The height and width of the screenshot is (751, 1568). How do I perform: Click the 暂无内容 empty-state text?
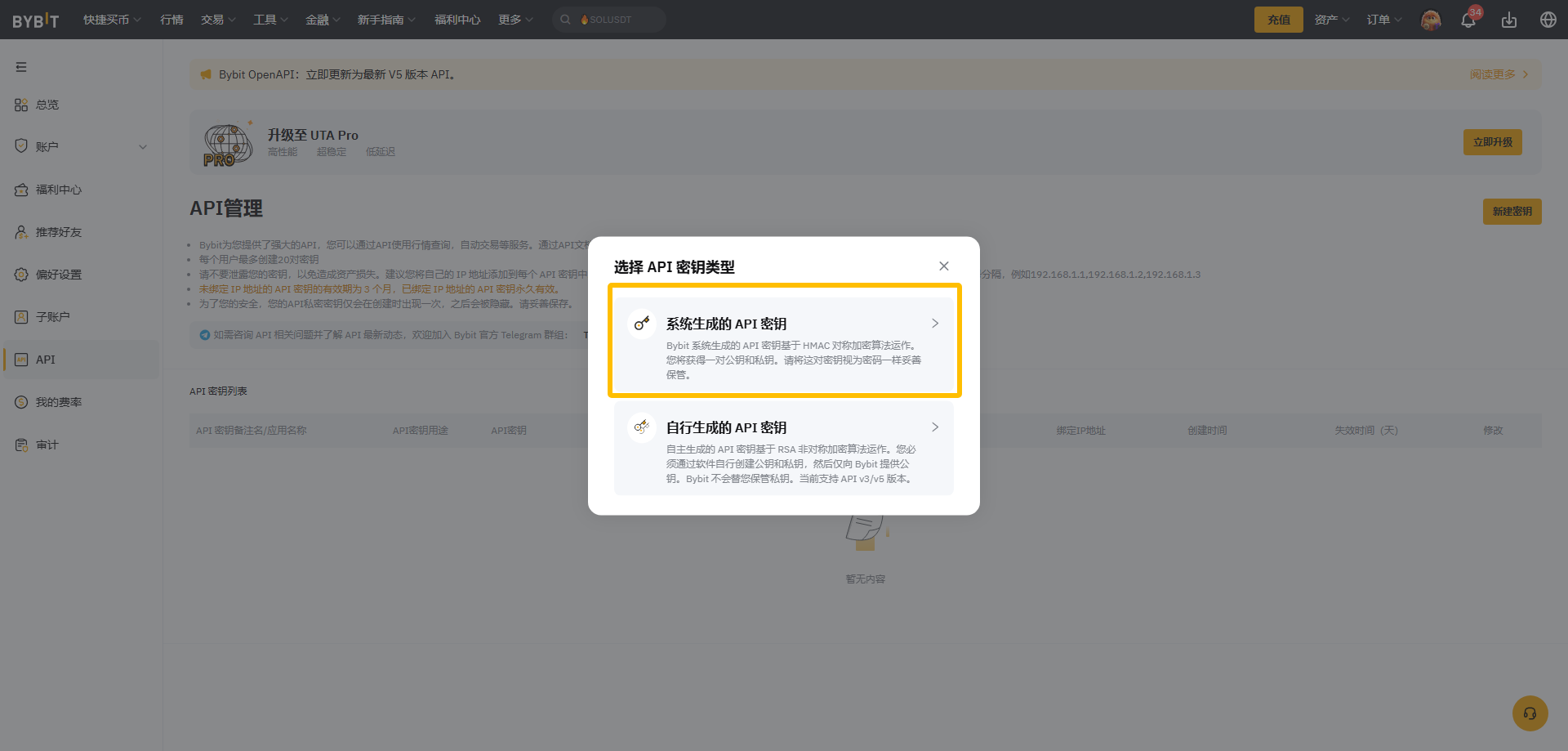click(x=866, y=579)
